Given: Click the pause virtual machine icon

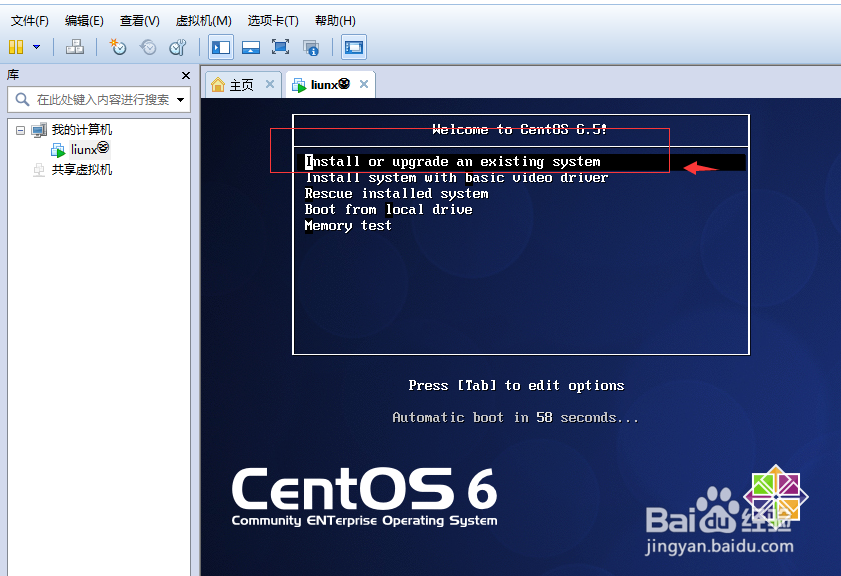Looking at the screenshot, I should pos(16,47).
